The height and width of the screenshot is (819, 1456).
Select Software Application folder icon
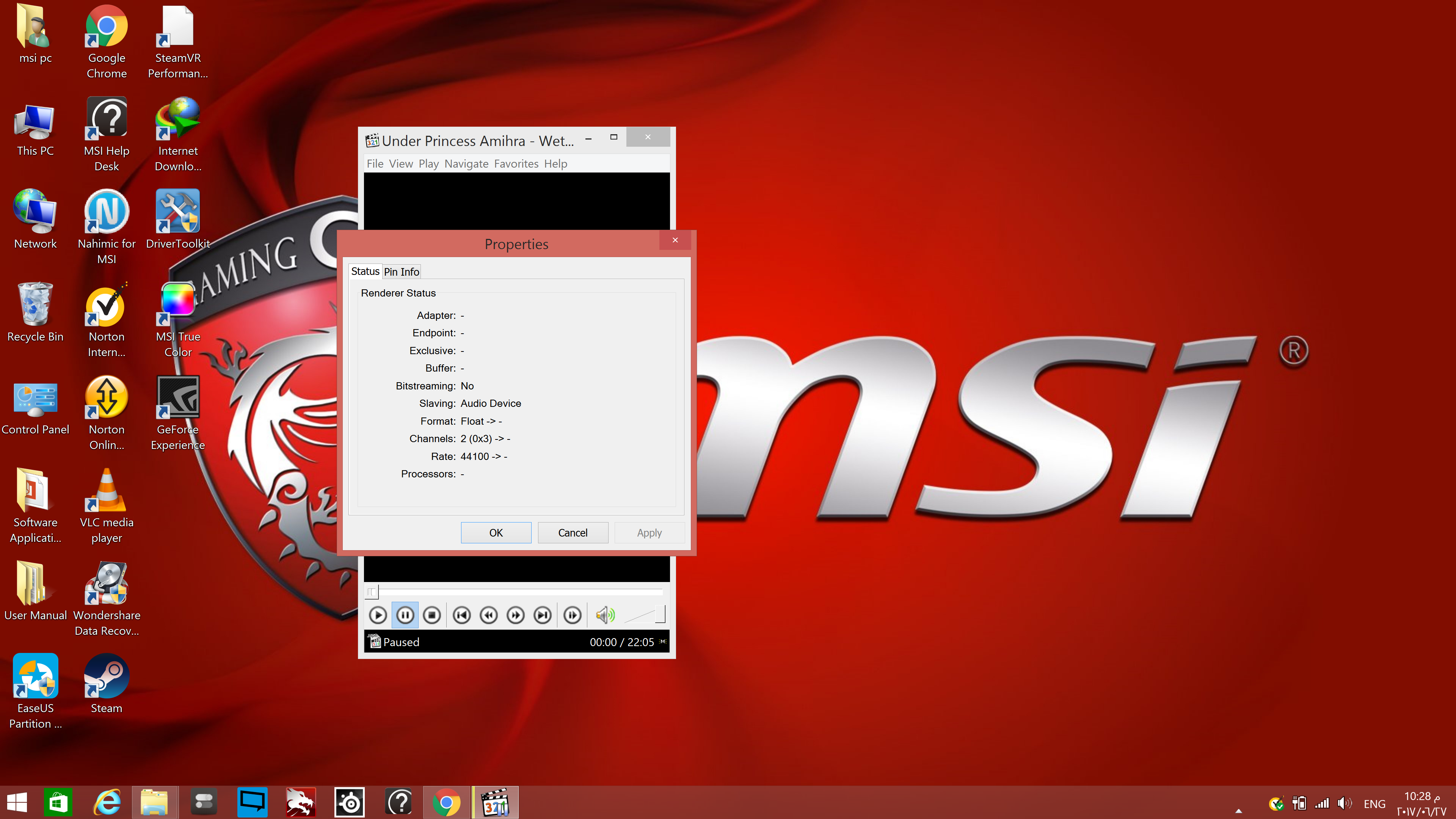pos(35,506)
